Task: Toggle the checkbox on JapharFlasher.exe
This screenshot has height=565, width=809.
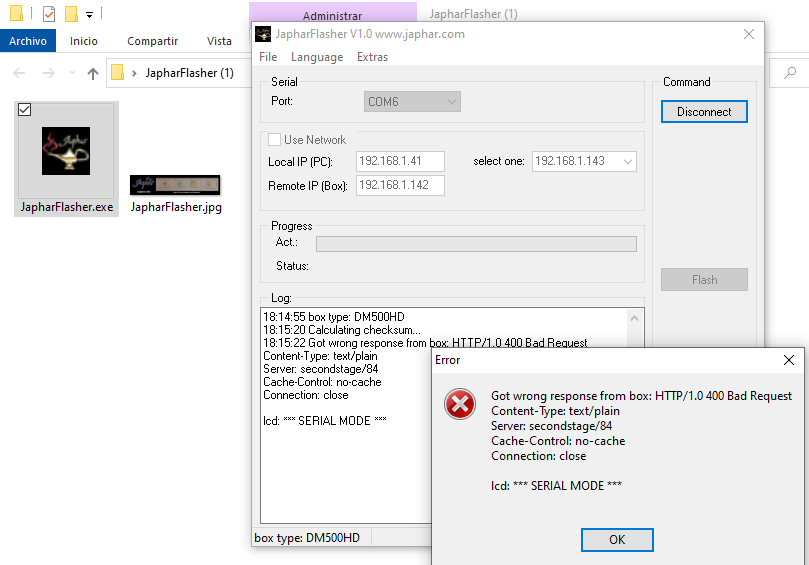Action: [x=24, y=109]
